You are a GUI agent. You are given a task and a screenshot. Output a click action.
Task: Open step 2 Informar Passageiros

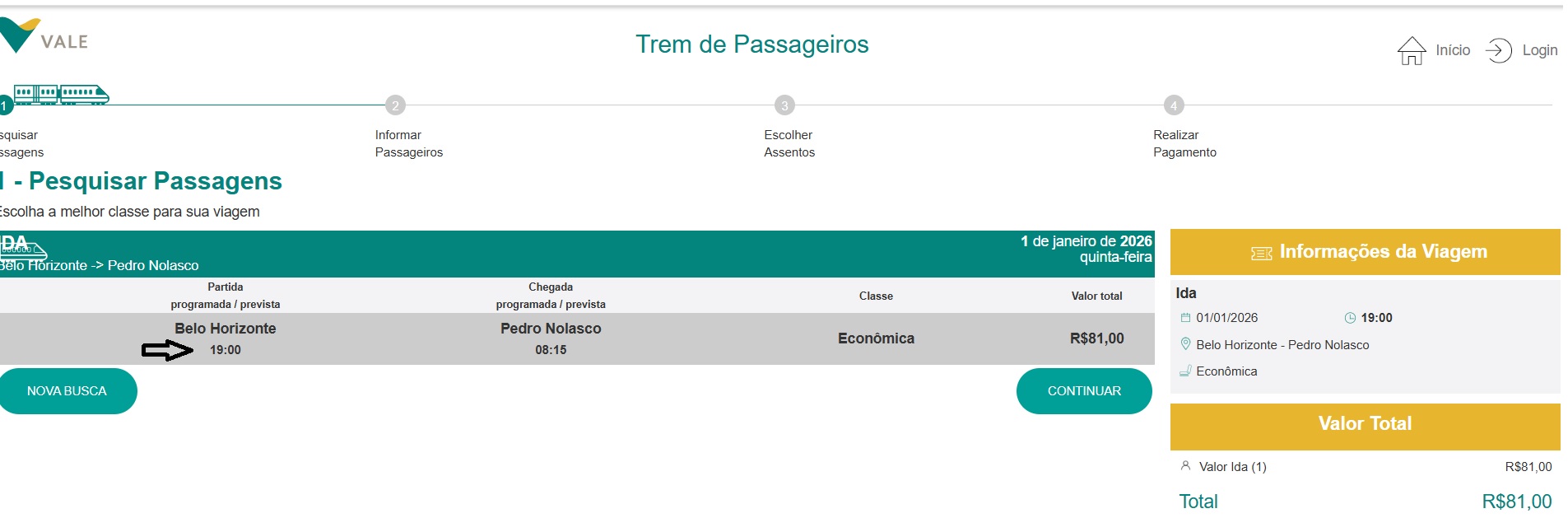point(395,105)
